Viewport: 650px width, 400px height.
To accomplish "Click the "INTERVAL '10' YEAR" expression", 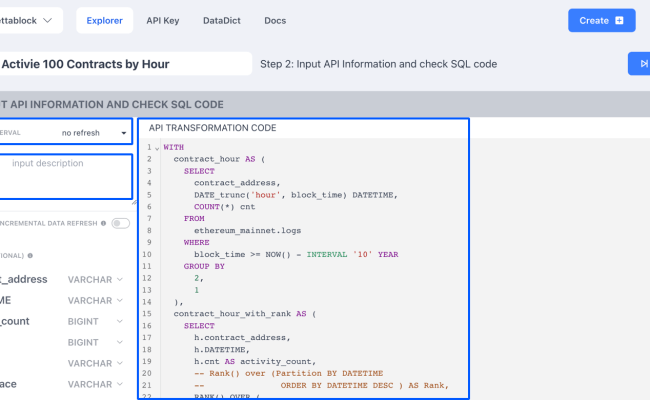I will click(x=352, y=255).
